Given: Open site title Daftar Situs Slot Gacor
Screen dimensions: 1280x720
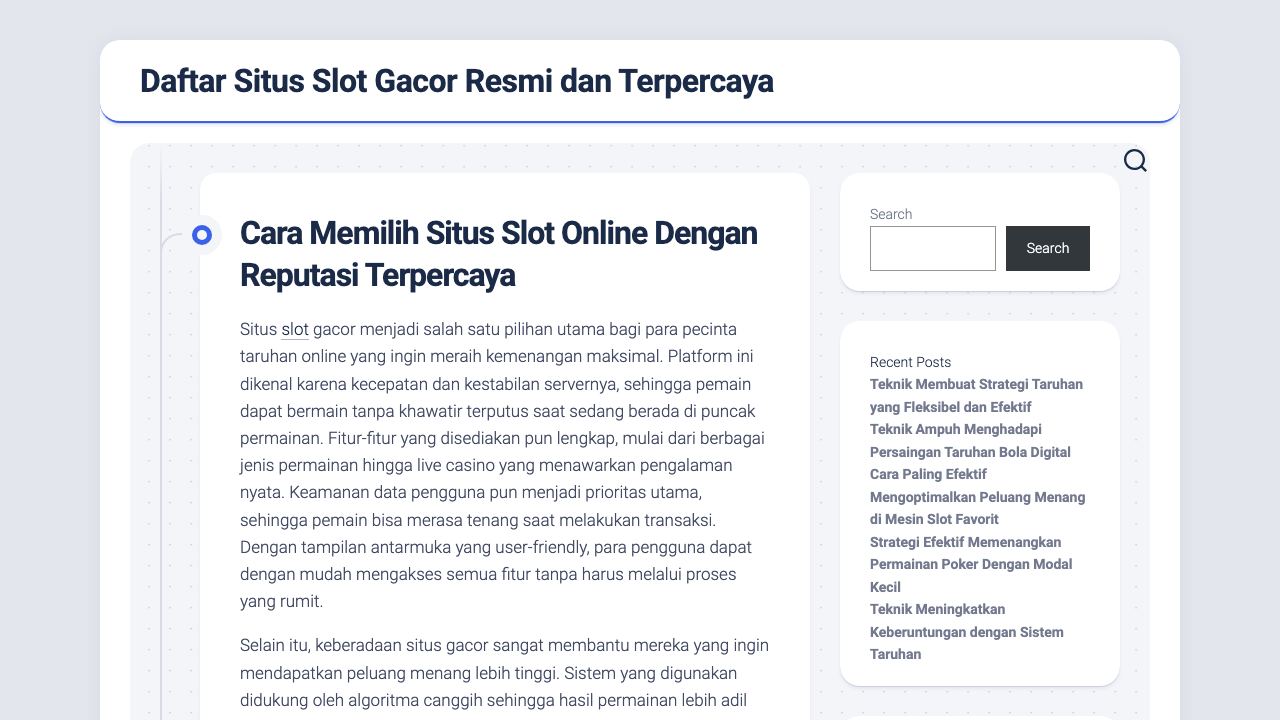Looking at the screenshot, I should click(x=456, y=81).
